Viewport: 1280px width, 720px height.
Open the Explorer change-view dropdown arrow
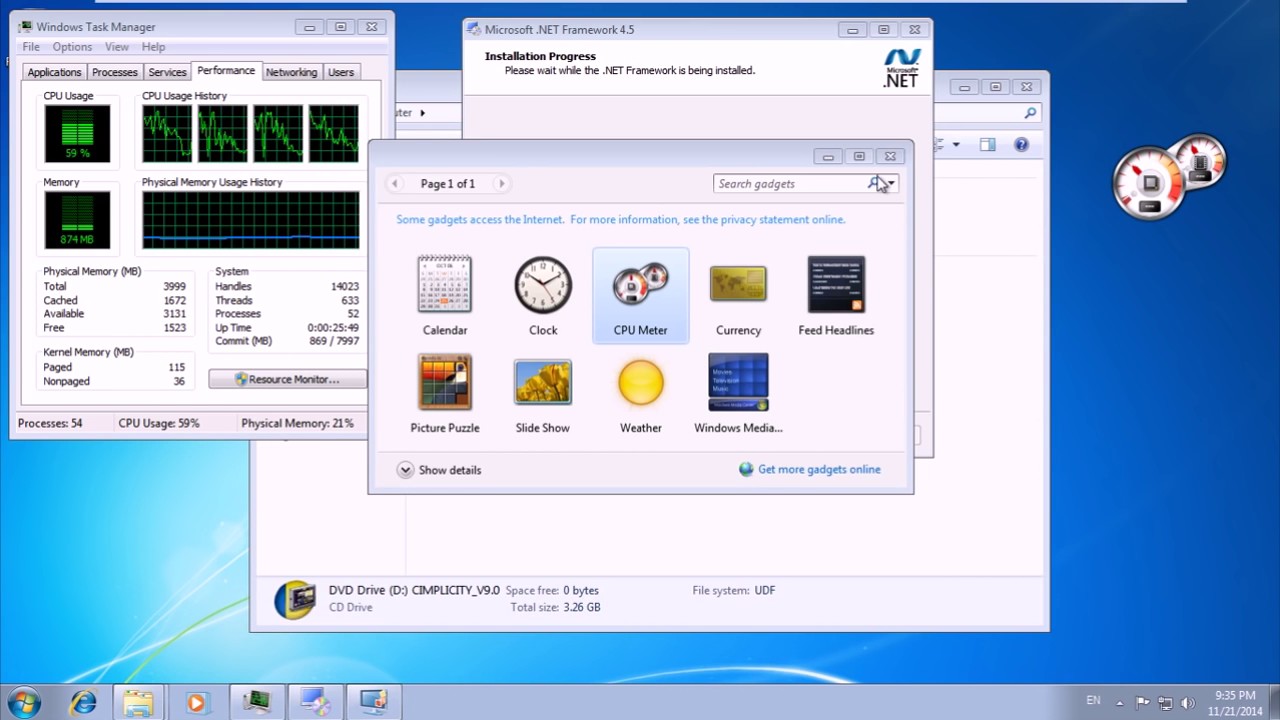pos(956,145)
